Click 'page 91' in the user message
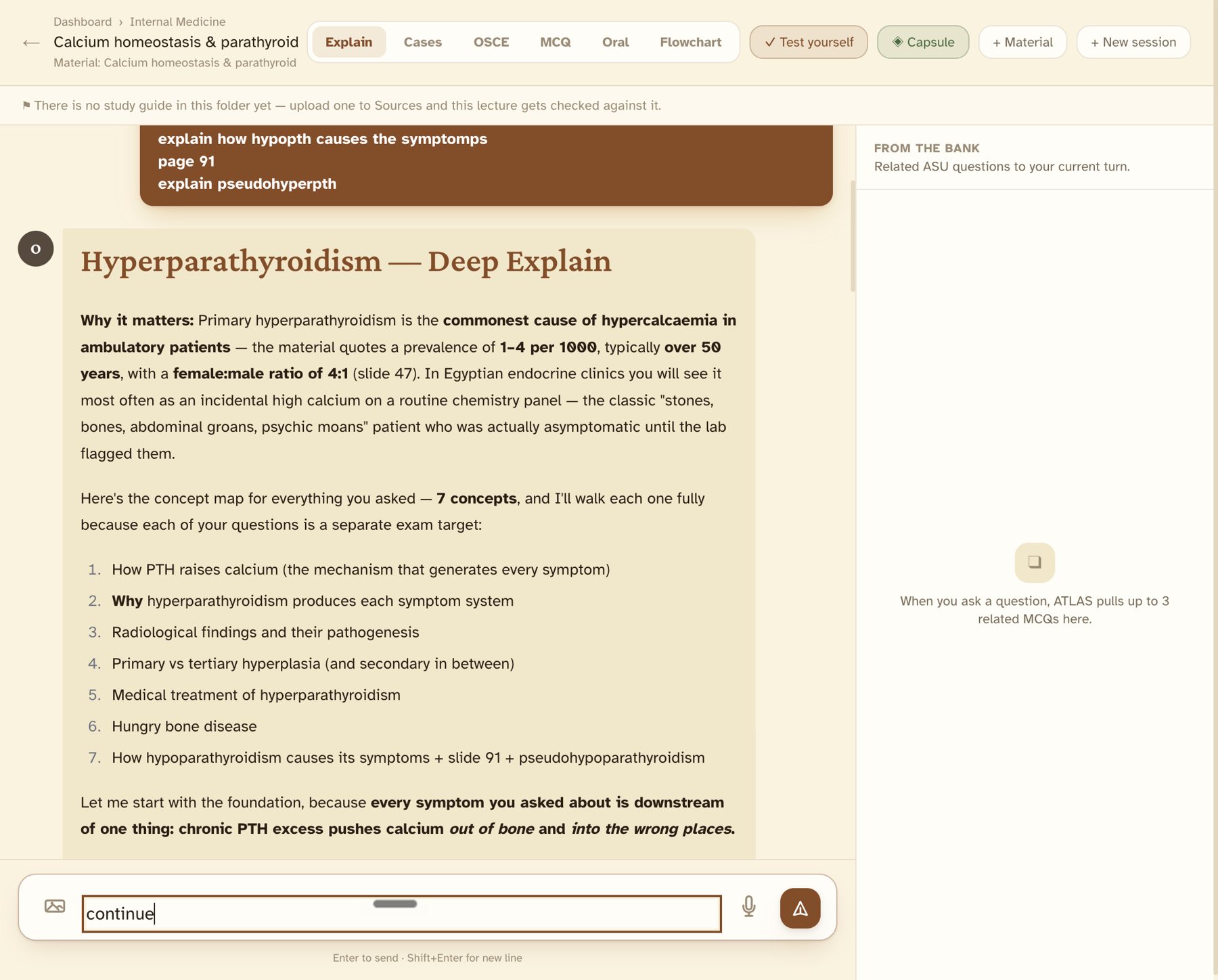The height and width of the screenshot is (980, 1218). pos(186,161)
